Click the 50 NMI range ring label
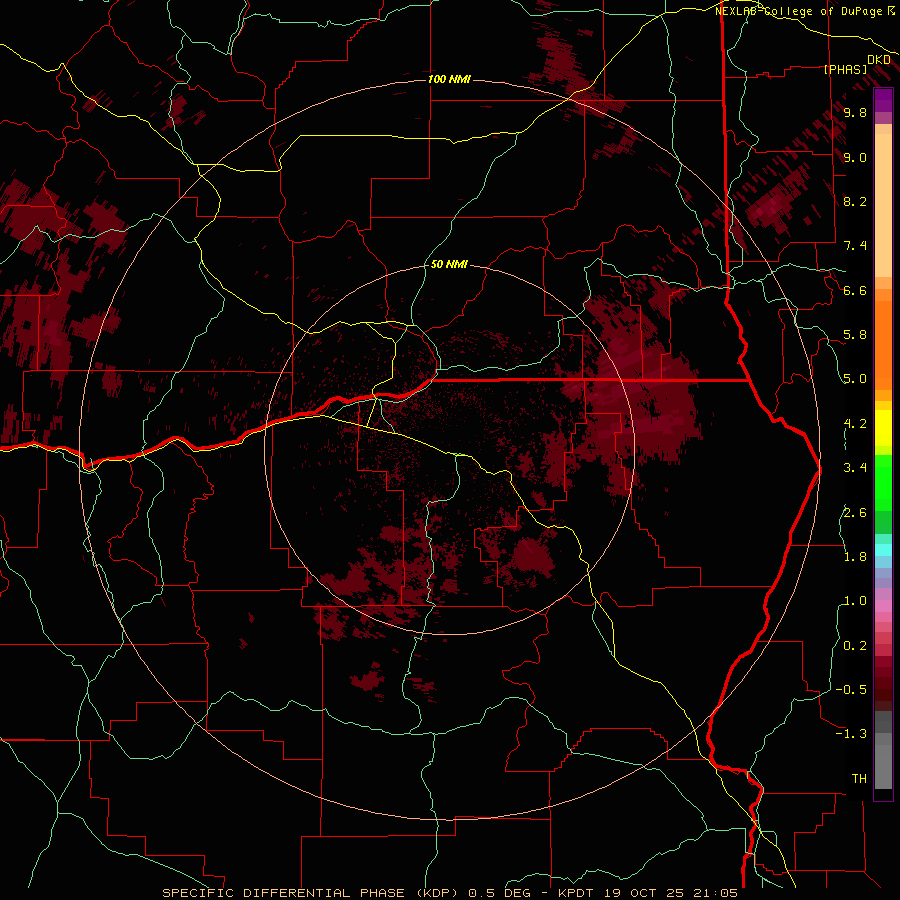900x900 pixels. tap(449, 264)
